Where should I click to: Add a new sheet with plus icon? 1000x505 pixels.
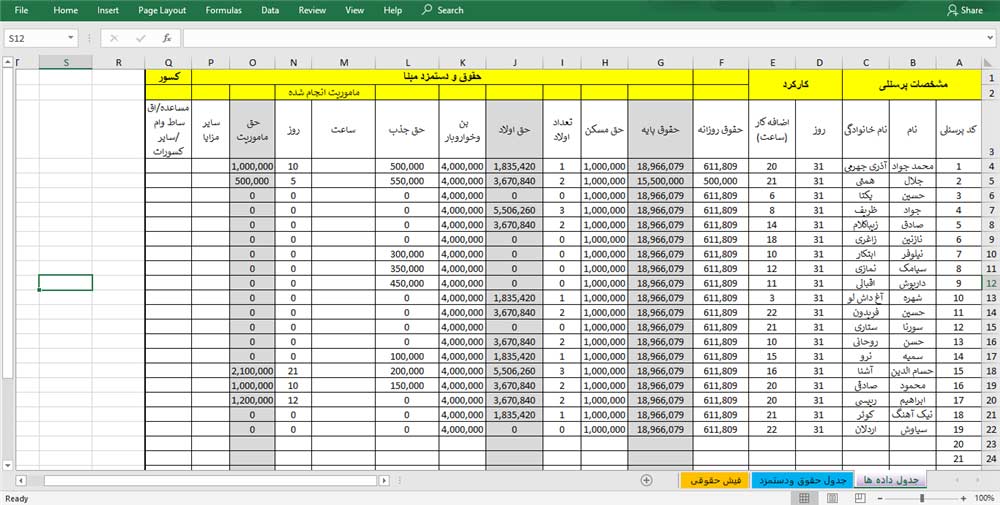tap(646, 480)
